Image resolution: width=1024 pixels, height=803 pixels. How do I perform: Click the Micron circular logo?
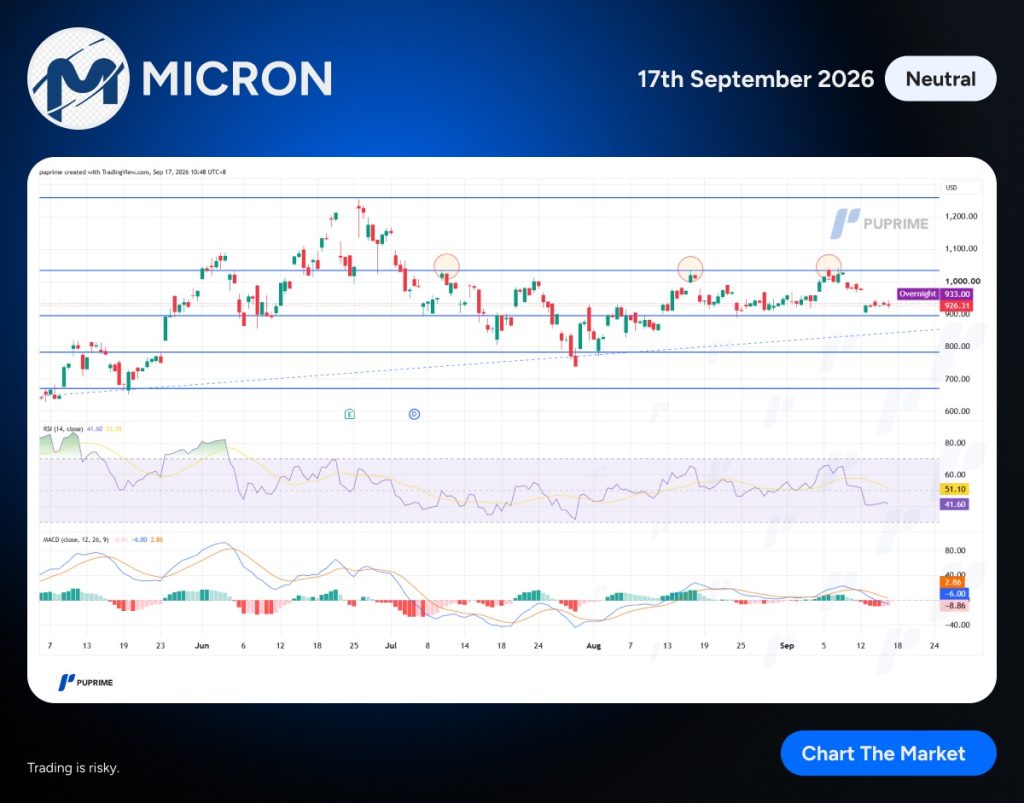click(78, 78)
